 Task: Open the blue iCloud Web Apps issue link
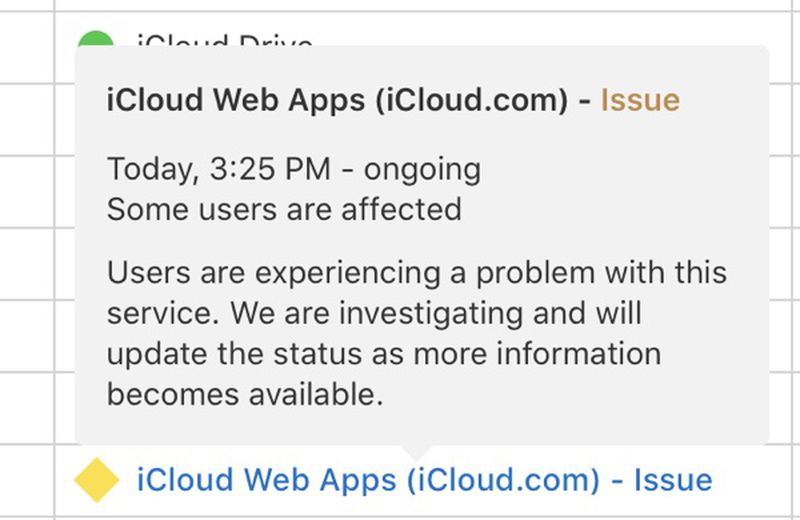(424, 480)
